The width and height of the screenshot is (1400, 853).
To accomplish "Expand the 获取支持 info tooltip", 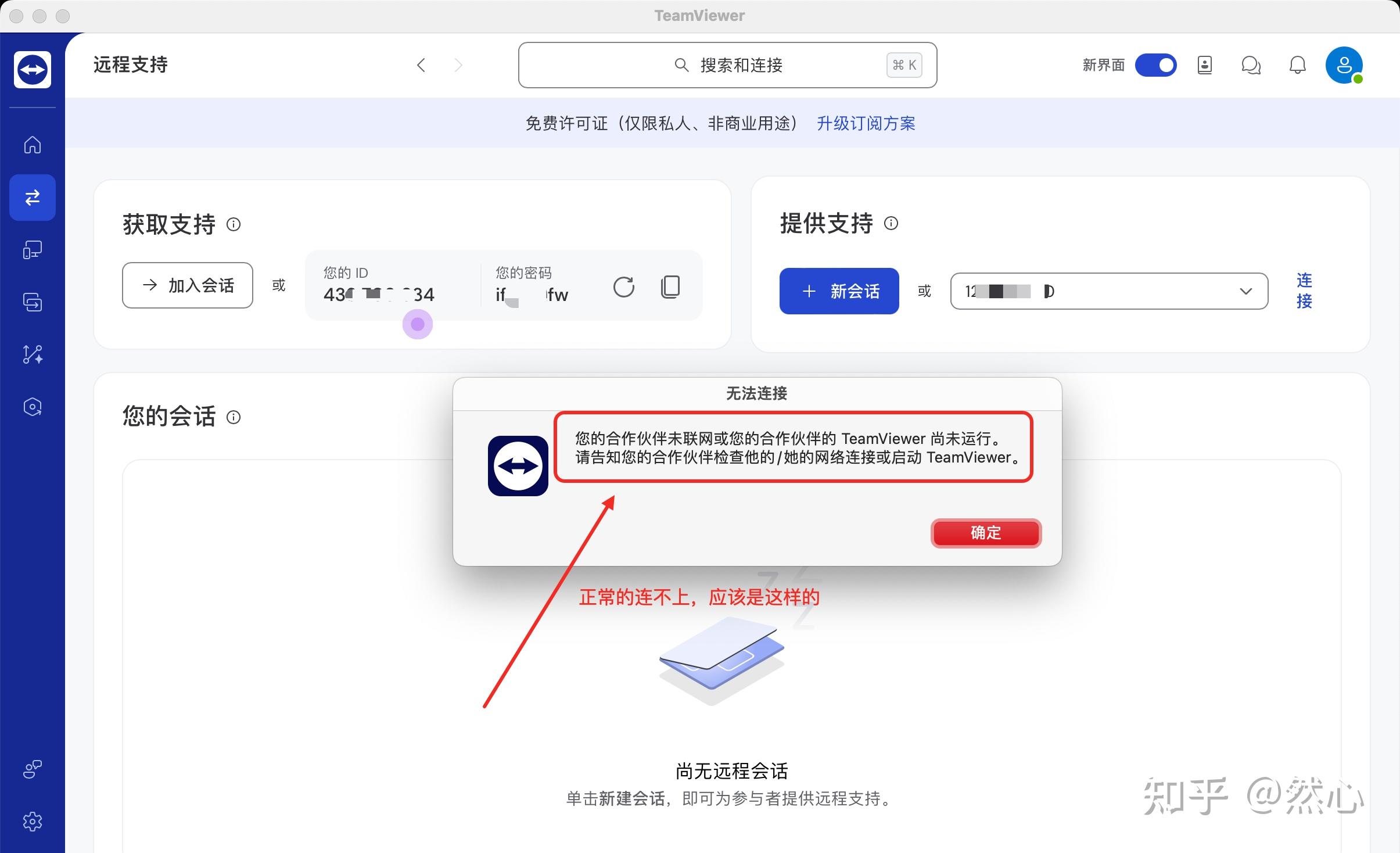I will click(234, 225).
